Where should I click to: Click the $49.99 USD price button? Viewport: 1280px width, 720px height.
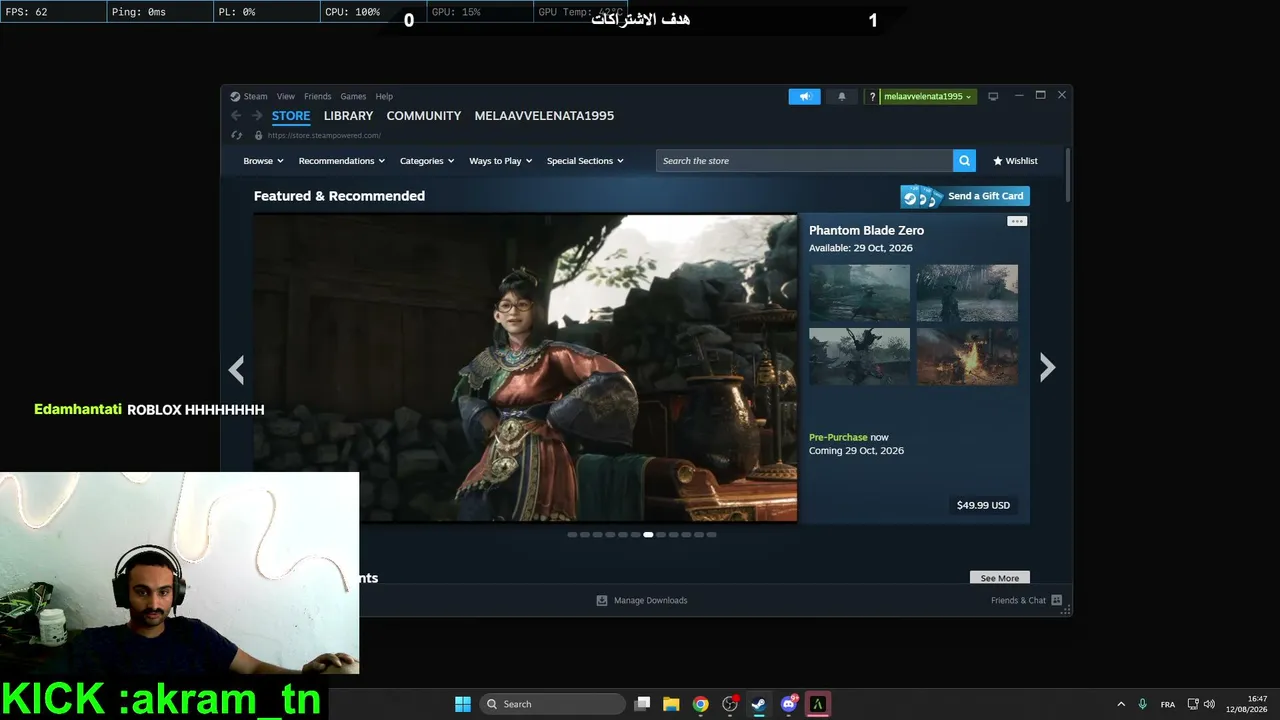[983, 505]
